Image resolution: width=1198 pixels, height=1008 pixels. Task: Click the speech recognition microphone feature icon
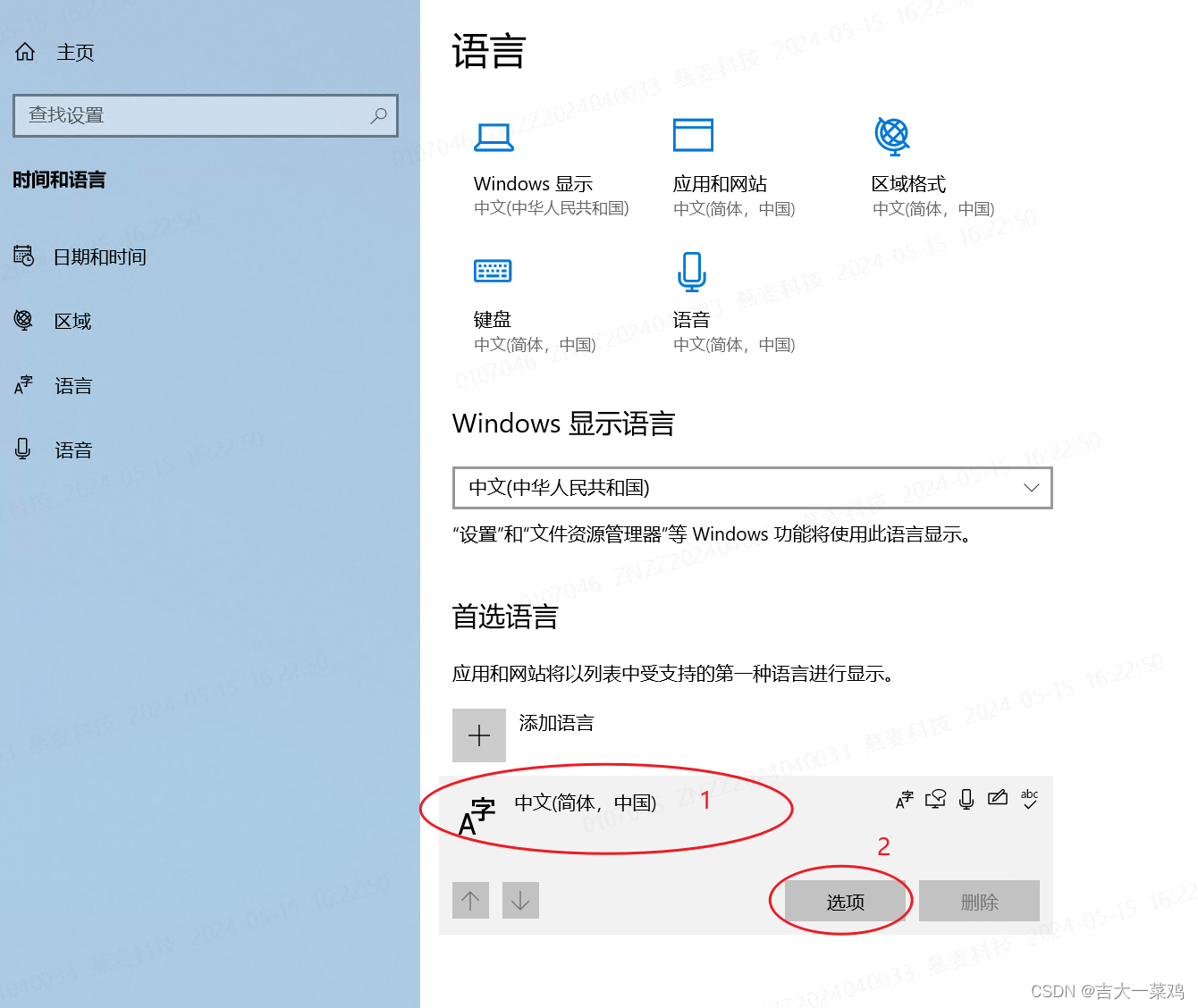pyautogui.click(x=966, y=799)
